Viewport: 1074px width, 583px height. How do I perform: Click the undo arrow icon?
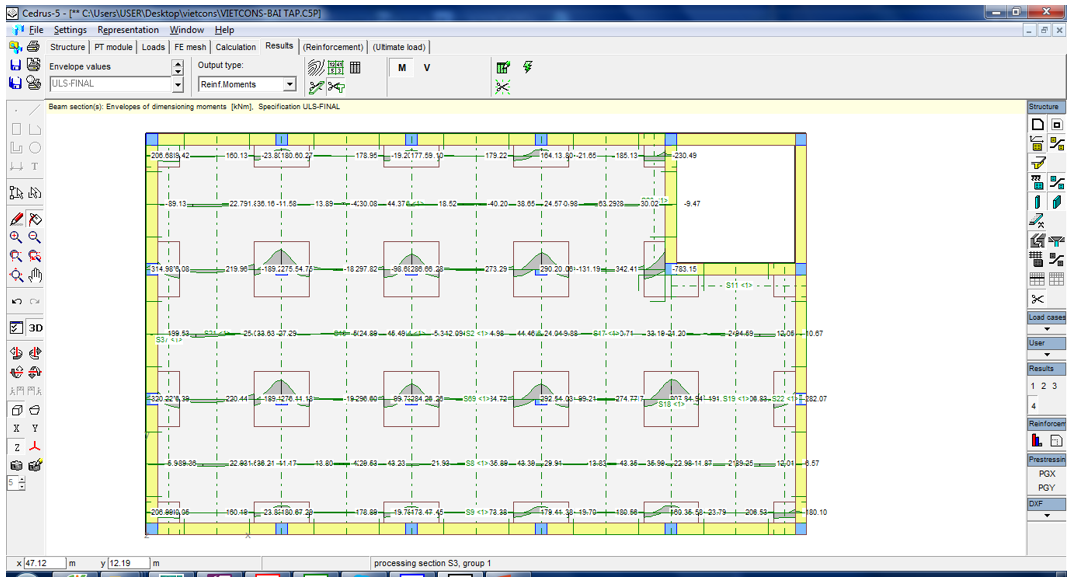[x=16, y=301]
